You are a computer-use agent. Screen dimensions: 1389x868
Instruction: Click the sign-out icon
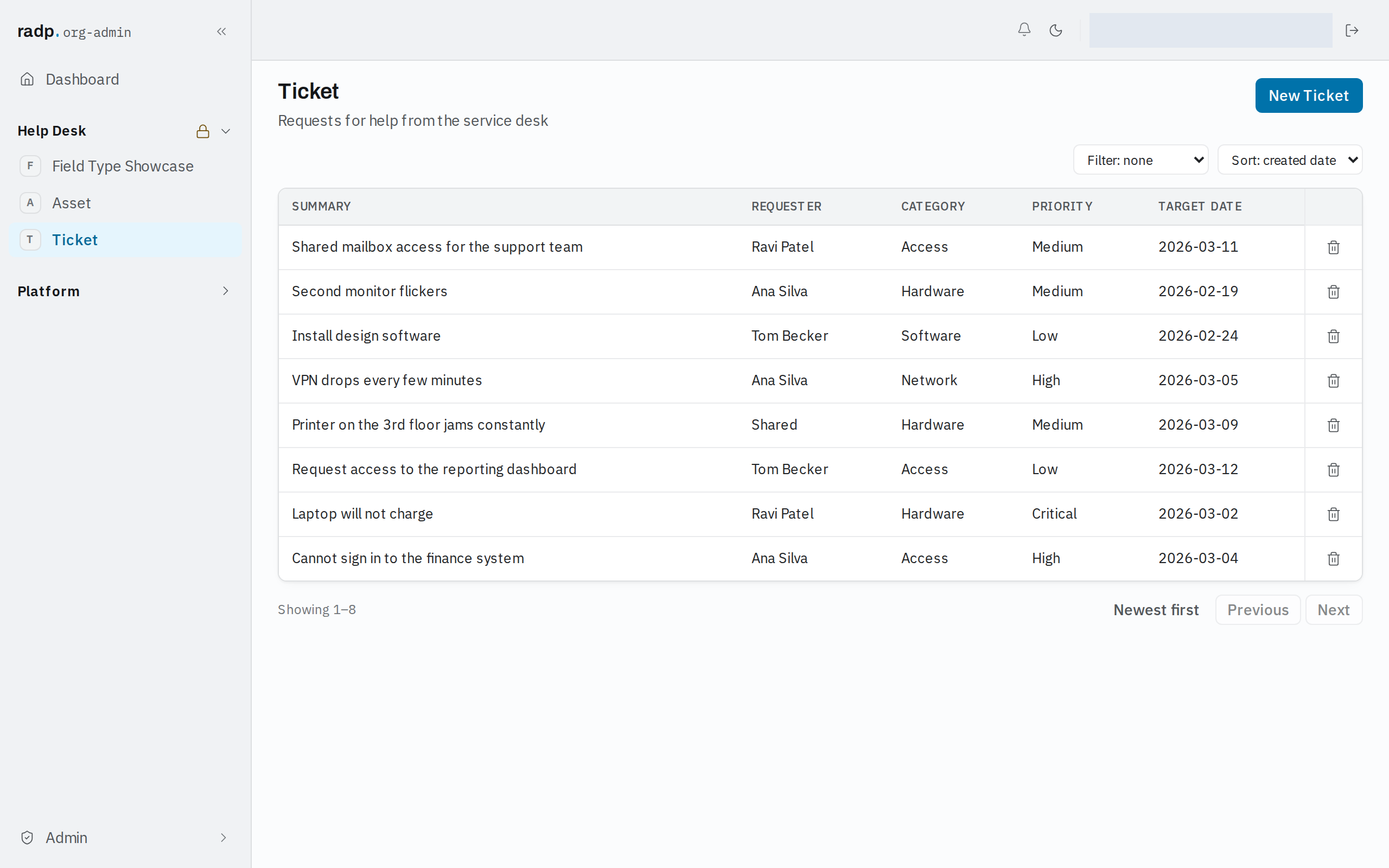coord(1352,30)
